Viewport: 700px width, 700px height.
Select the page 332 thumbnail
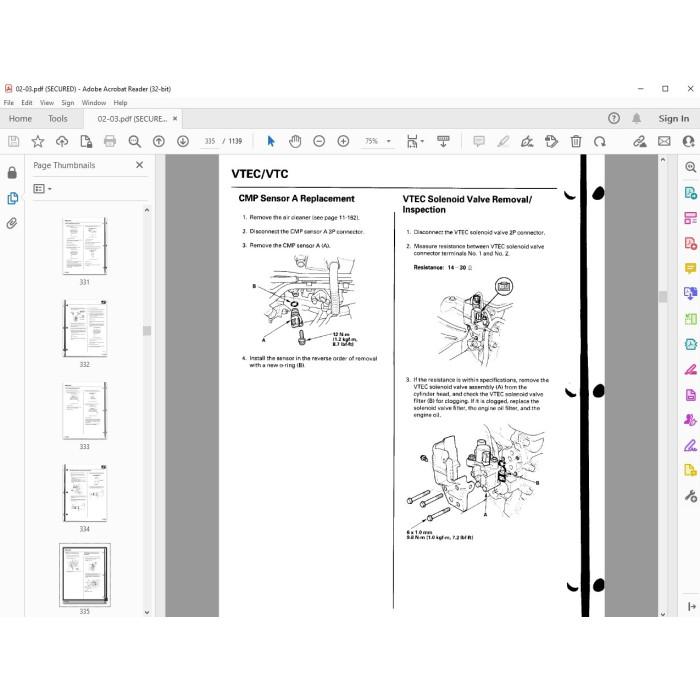85,329
